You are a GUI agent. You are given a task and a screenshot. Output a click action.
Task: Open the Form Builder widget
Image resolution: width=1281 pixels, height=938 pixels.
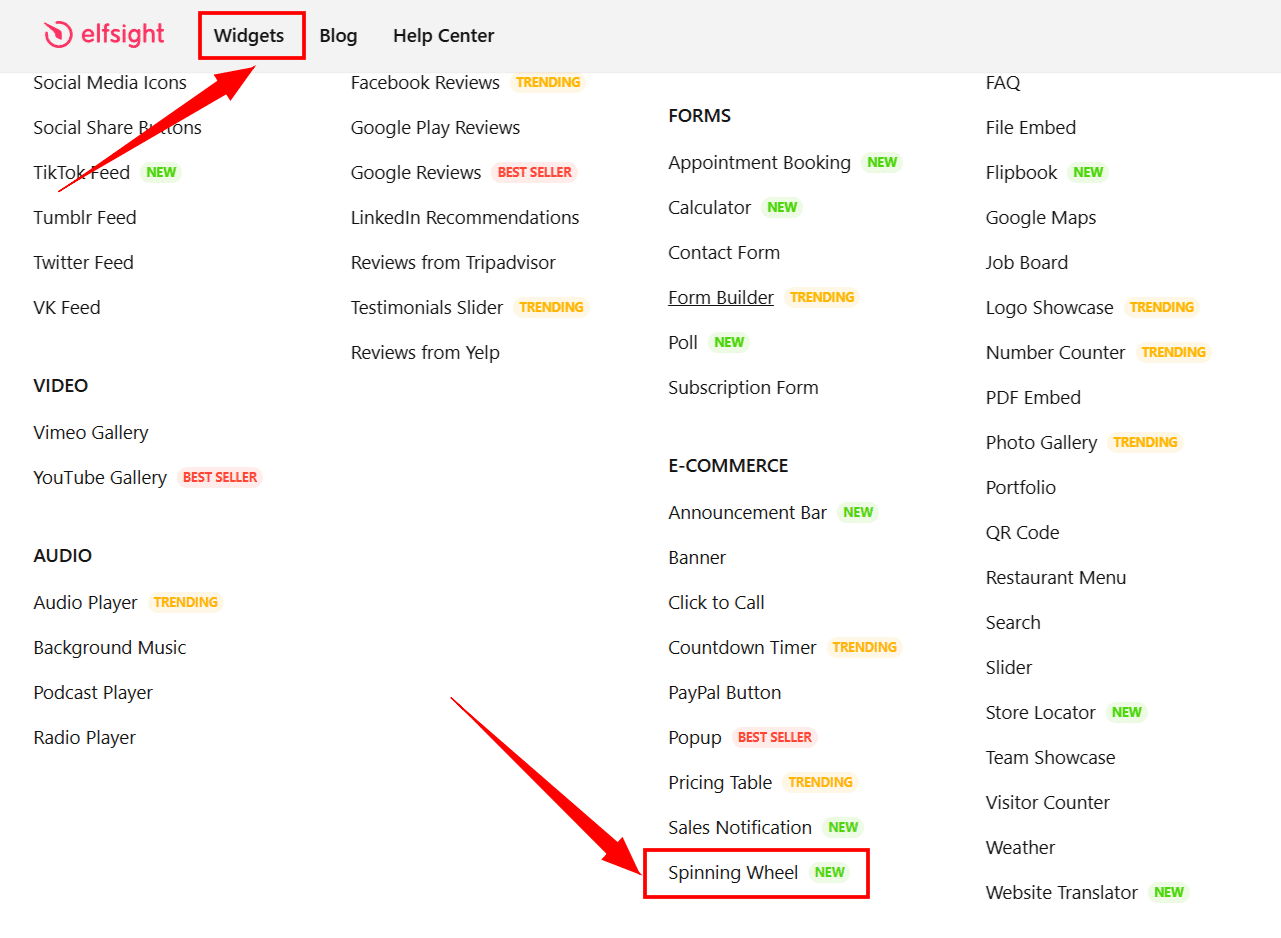point(721,298)
